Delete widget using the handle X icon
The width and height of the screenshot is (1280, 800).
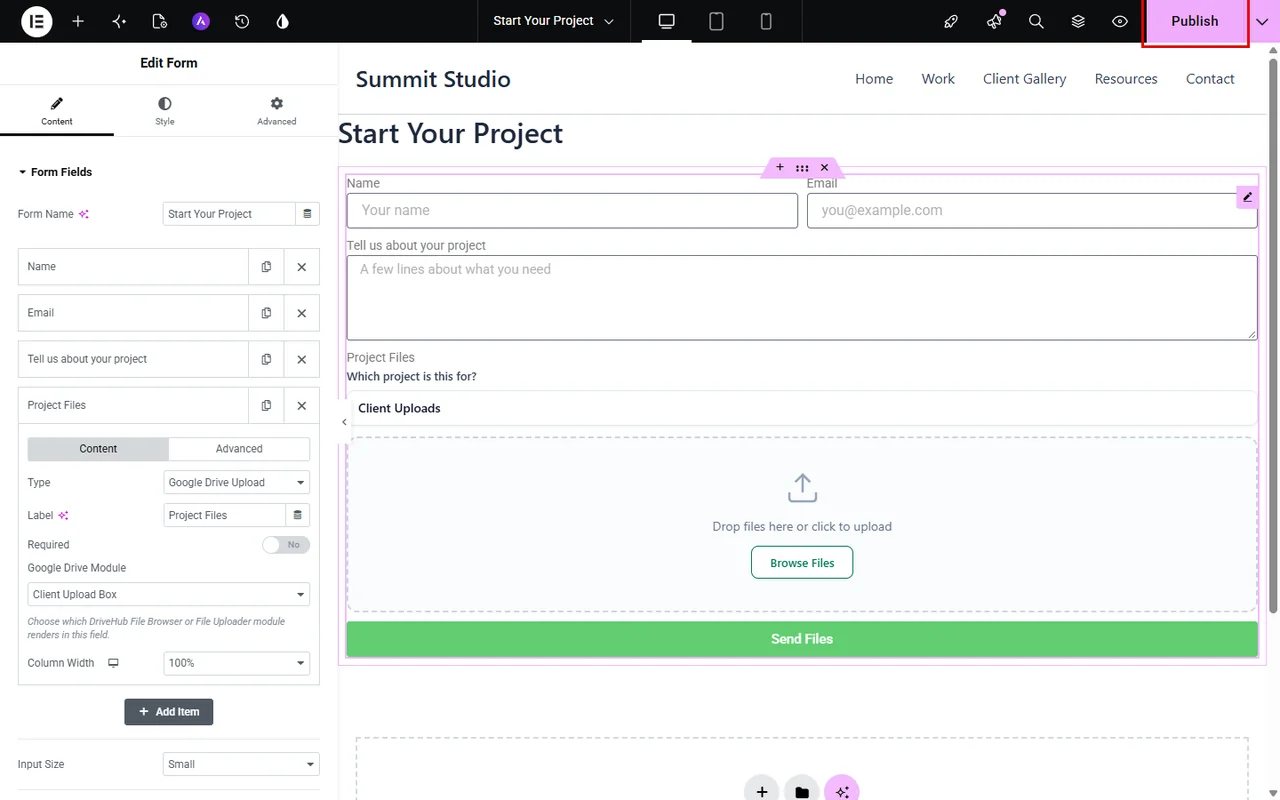pos(824,168)
